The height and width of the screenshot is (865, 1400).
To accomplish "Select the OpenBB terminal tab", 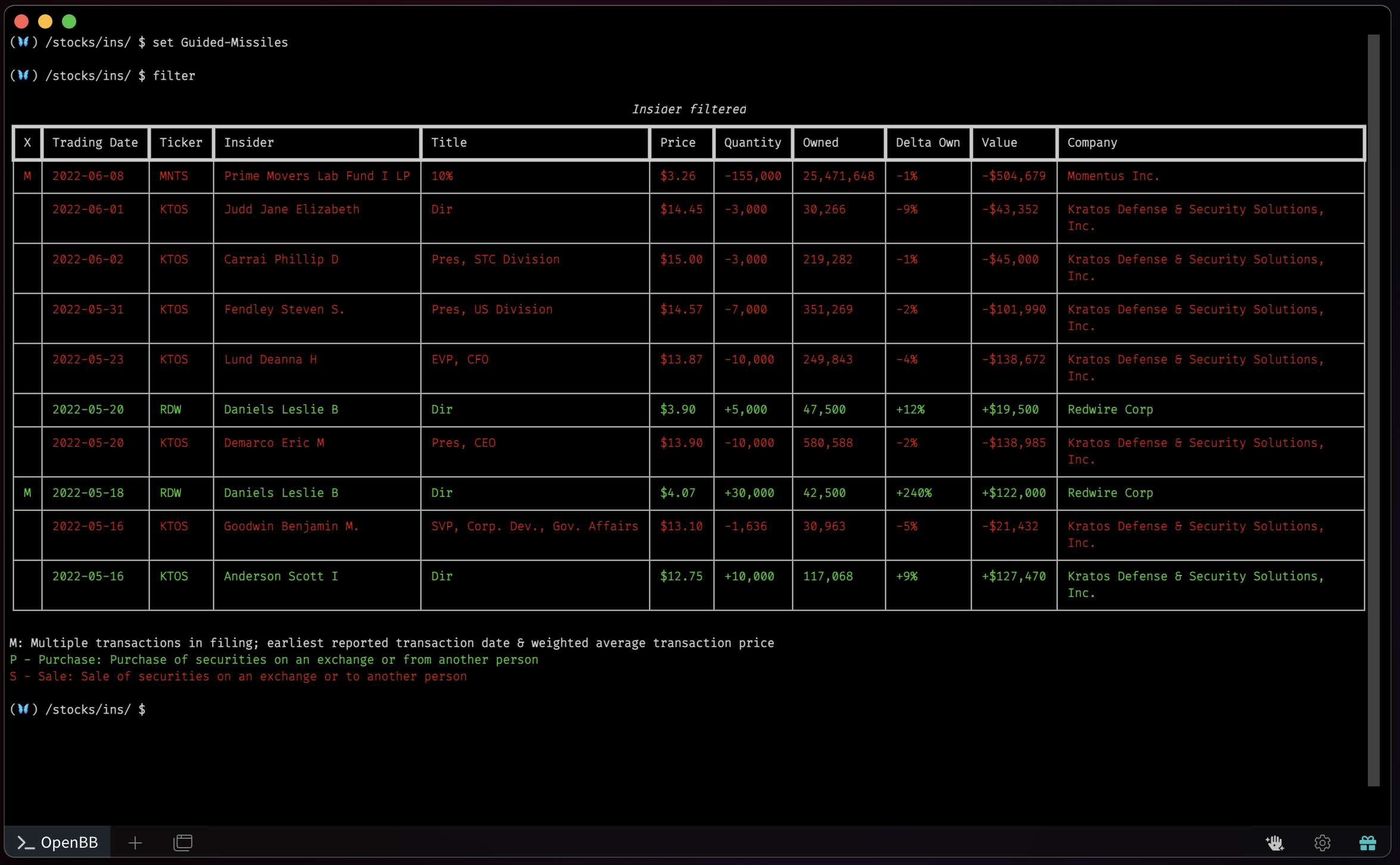I will pyautogui.click(x=57, y=842).
